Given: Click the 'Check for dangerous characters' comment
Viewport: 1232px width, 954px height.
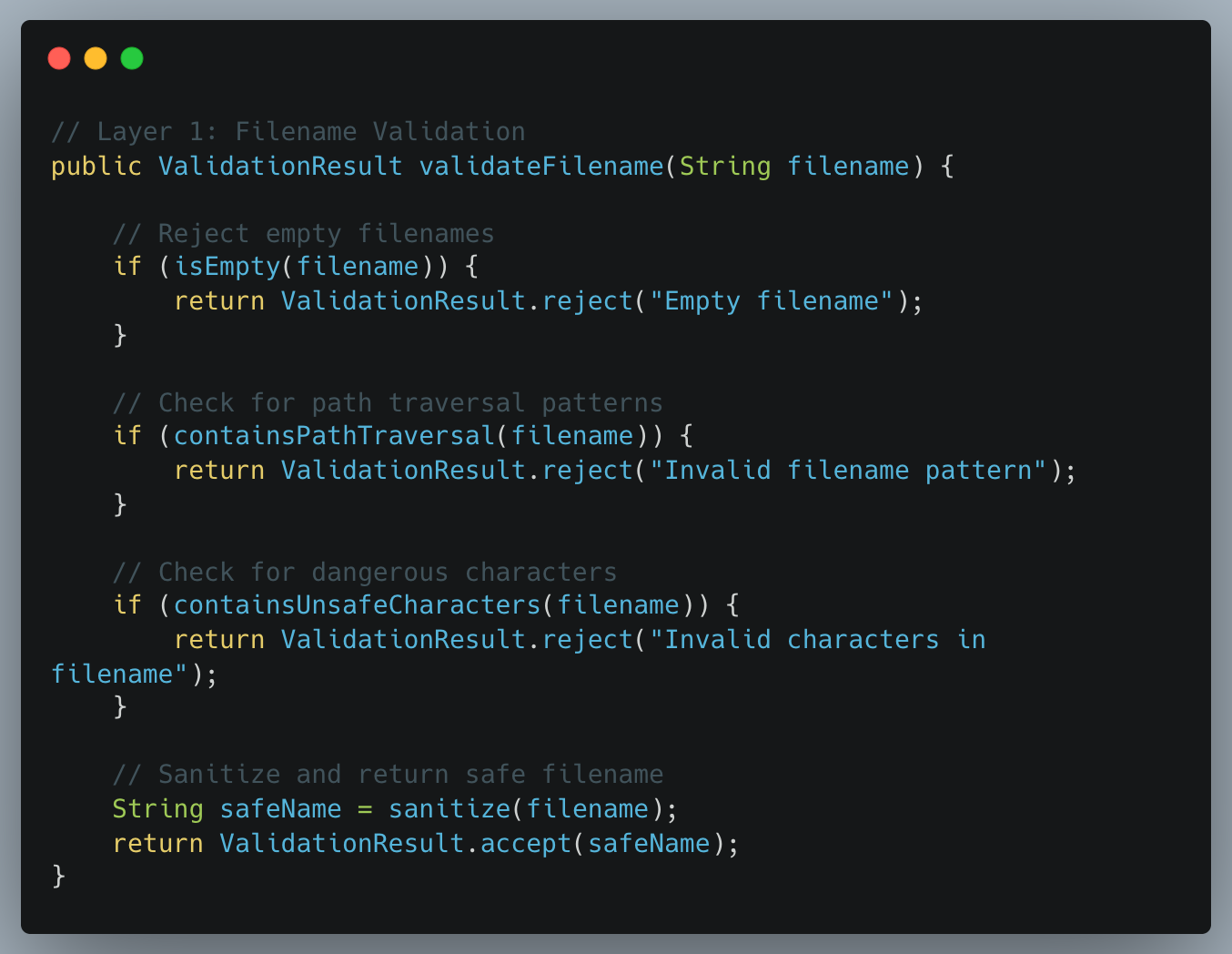Looking at the screenshot, I should [x=365, y=572].
